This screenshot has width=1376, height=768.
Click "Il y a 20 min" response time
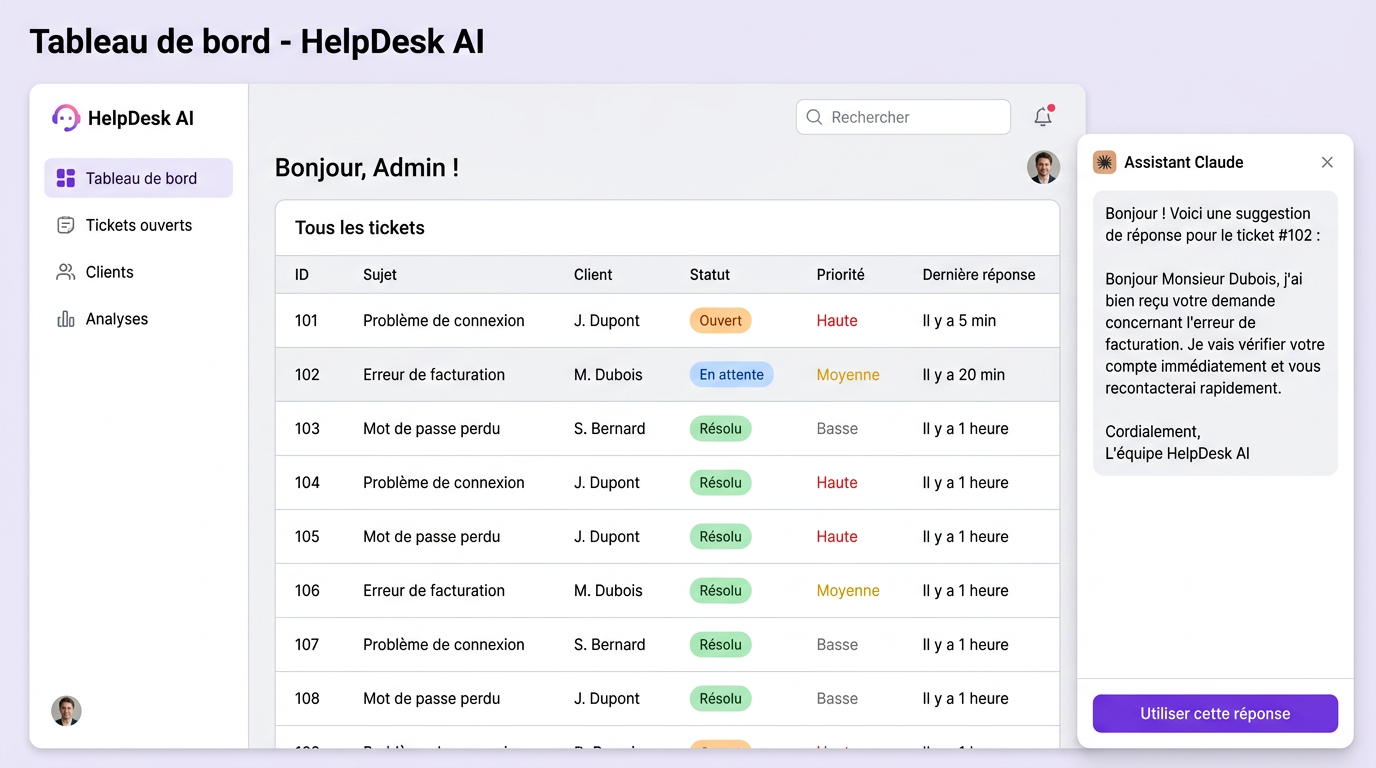tap(964, 375)
